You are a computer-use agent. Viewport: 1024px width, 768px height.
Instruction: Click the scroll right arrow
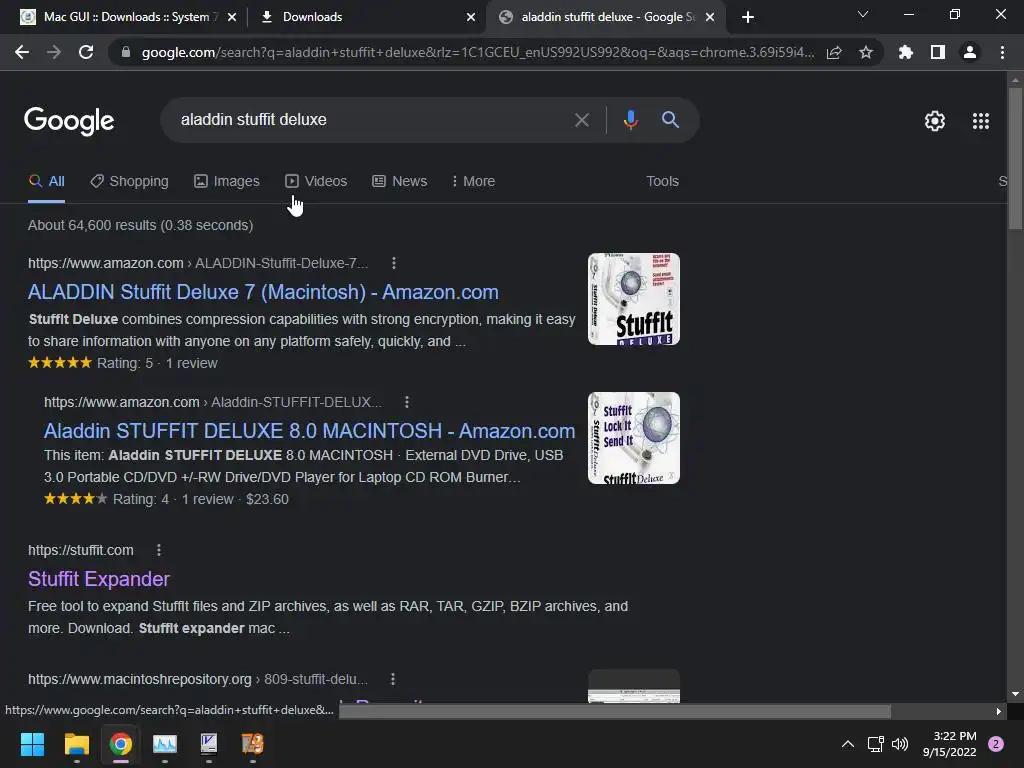click(x=999, y=711)
